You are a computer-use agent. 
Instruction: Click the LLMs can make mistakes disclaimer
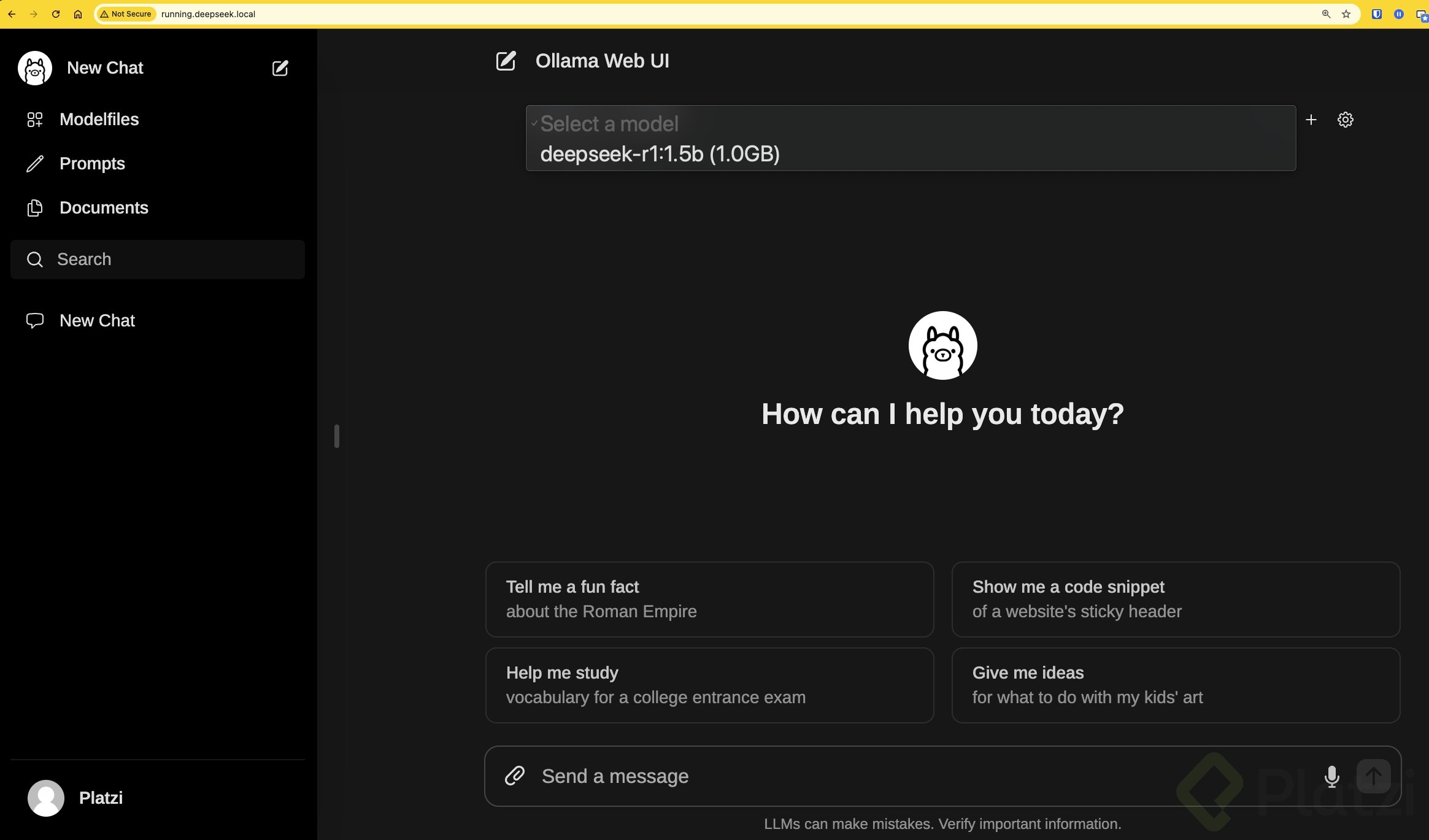click(x=942, y=824)
